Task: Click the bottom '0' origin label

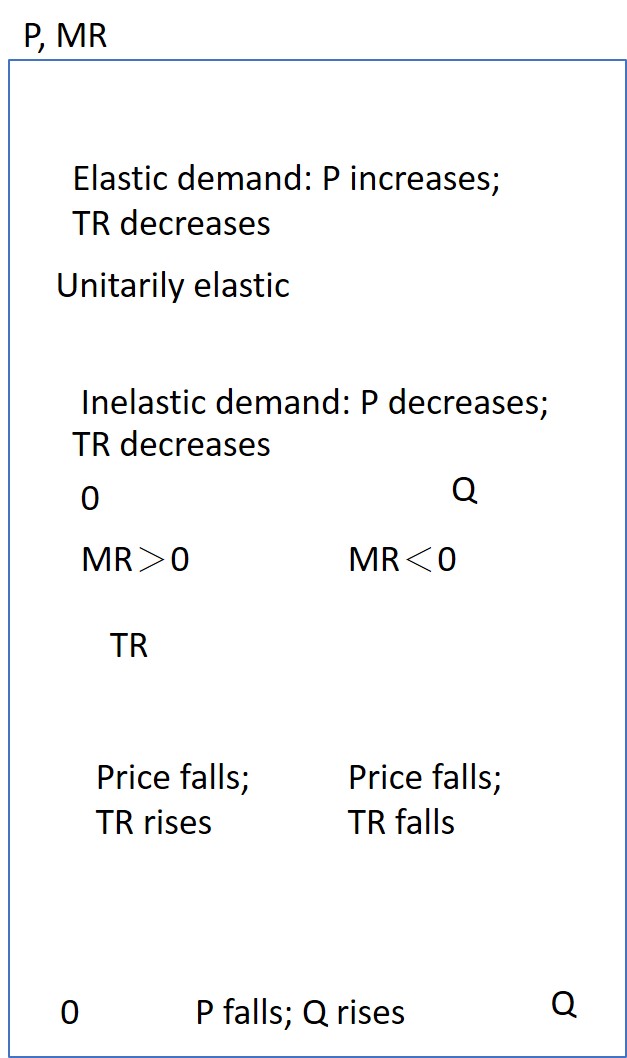Action: tap(70, 1013)
